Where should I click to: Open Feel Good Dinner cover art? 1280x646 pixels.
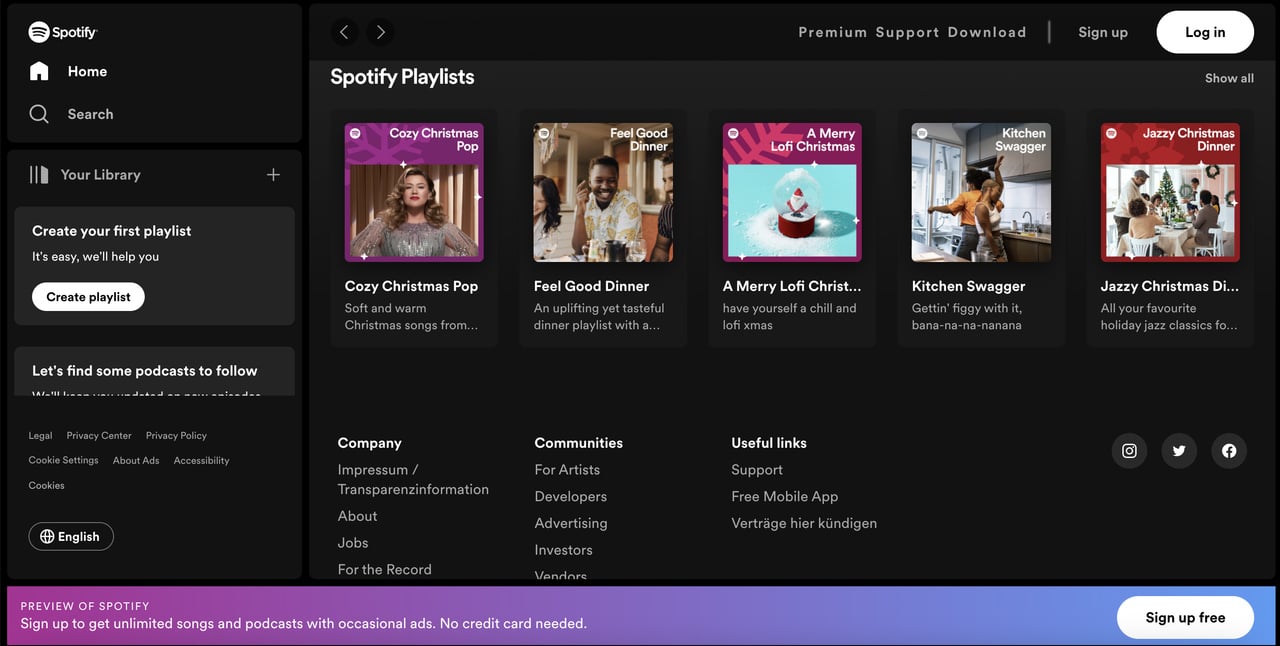tap(603, 192)
